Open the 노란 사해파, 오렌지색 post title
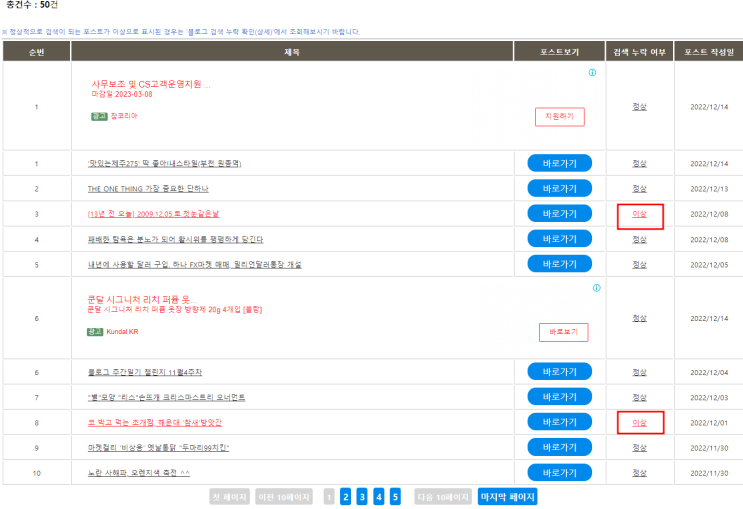 point(138,473)
